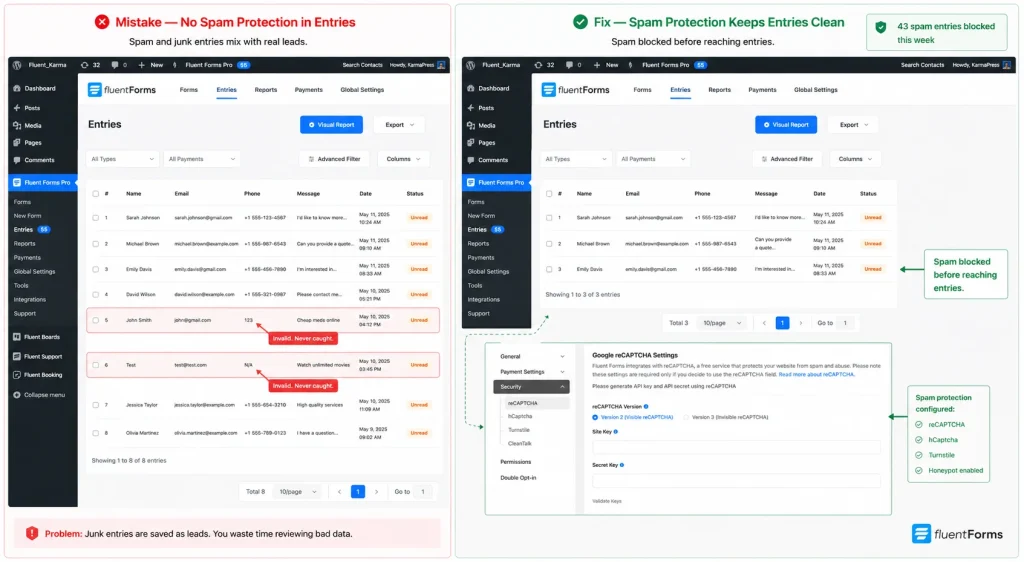
Task: Change 10/page selector in Mistake panel
Action: pos(298,492)
